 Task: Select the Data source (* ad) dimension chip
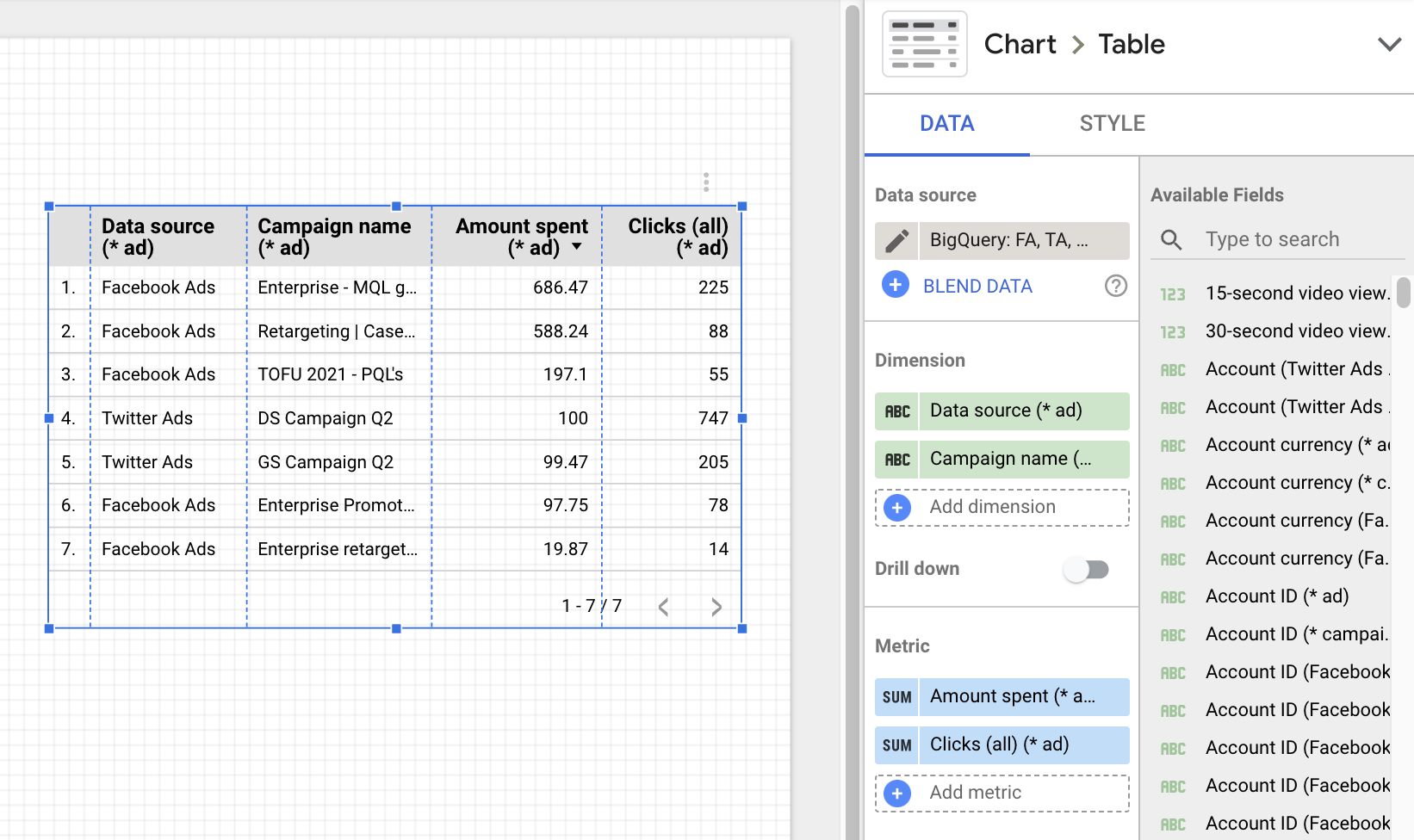click(1023, 411)
